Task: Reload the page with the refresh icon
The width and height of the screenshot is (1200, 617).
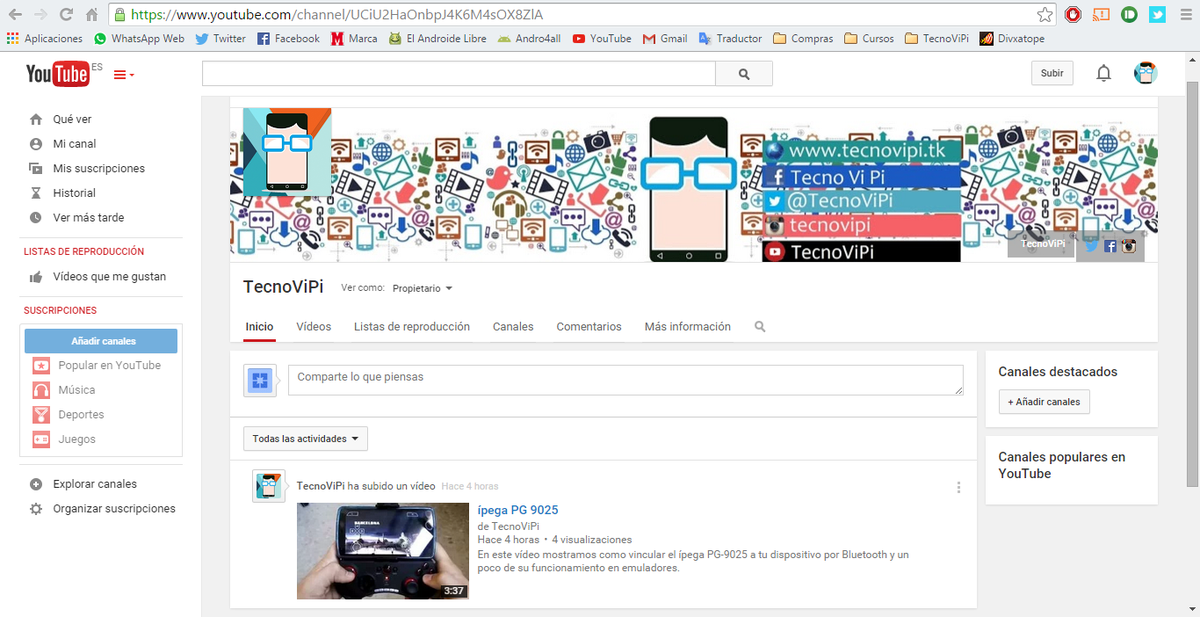Action: click(66, 15)
